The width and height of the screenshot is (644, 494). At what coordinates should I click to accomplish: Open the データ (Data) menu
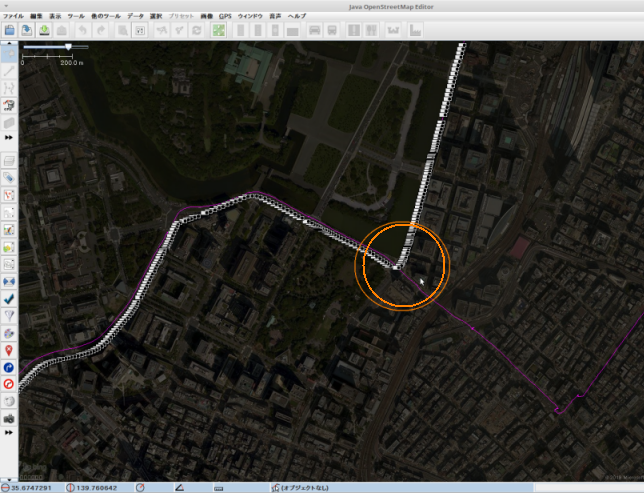[x=135, y=16]
